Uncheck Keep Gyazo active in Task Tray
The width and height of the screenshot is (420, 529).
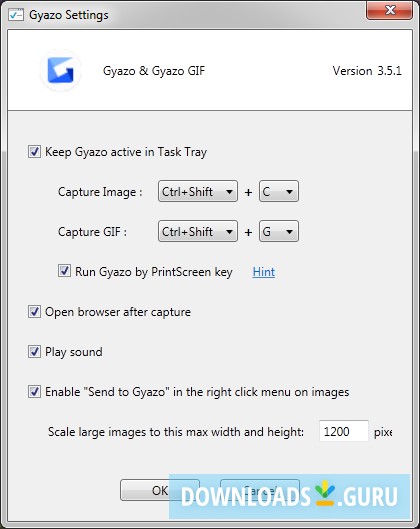tap(34, 152)
